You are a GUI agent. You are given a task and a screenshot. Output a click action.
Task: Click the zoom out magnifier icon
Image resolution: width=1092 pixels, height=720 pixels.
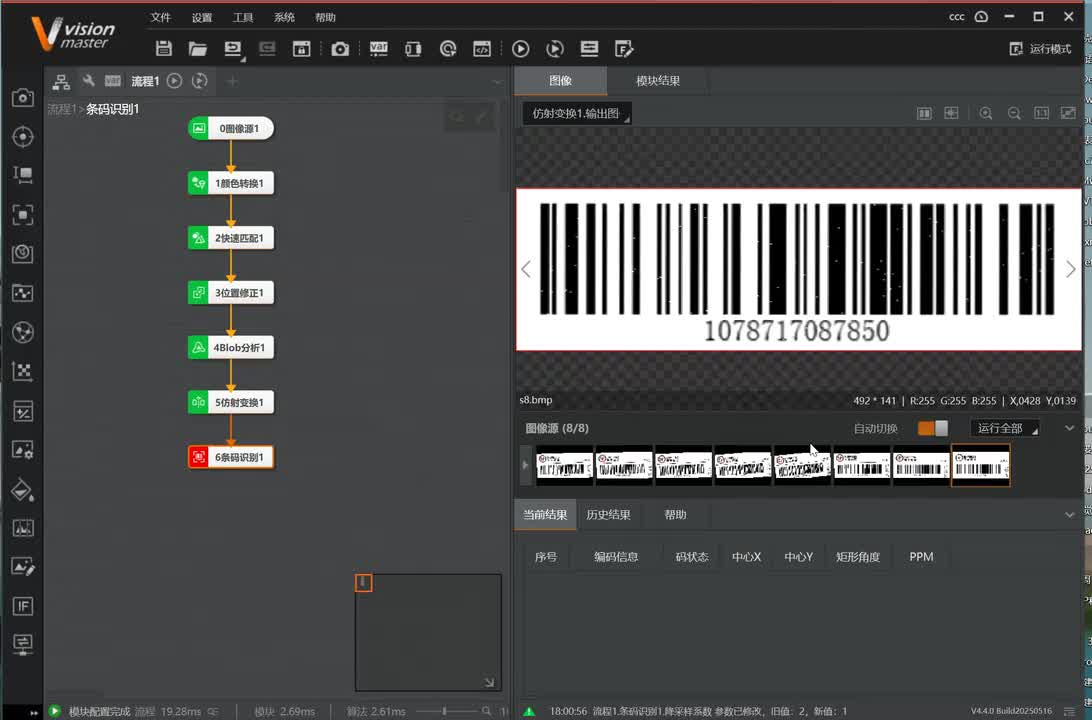(x=1014, y=113)
